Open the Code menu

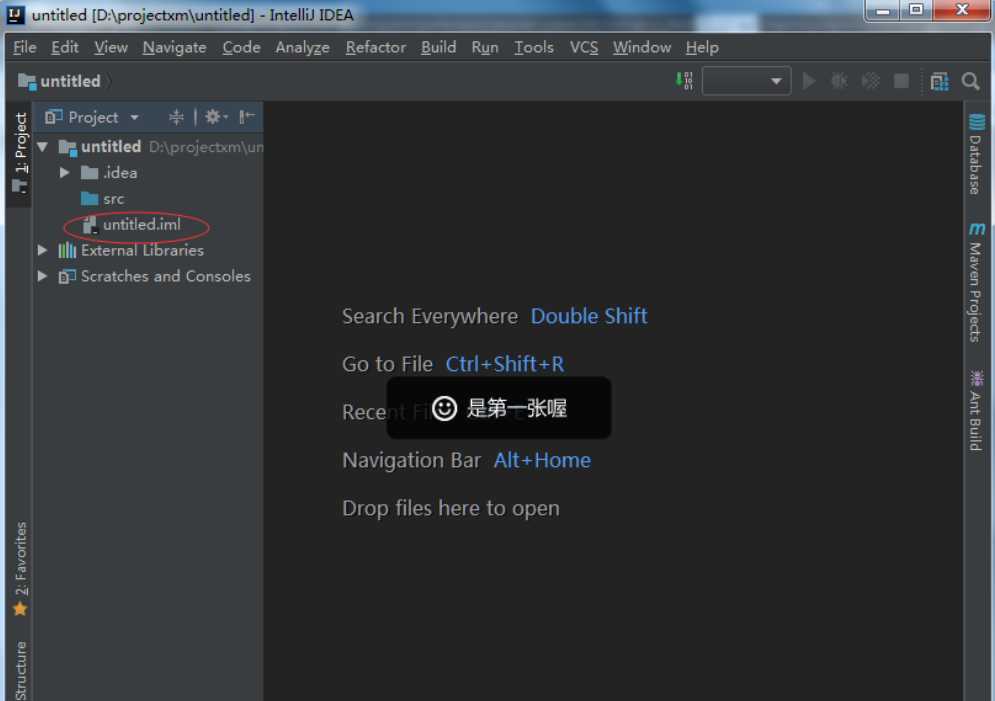tap(241, 48)
